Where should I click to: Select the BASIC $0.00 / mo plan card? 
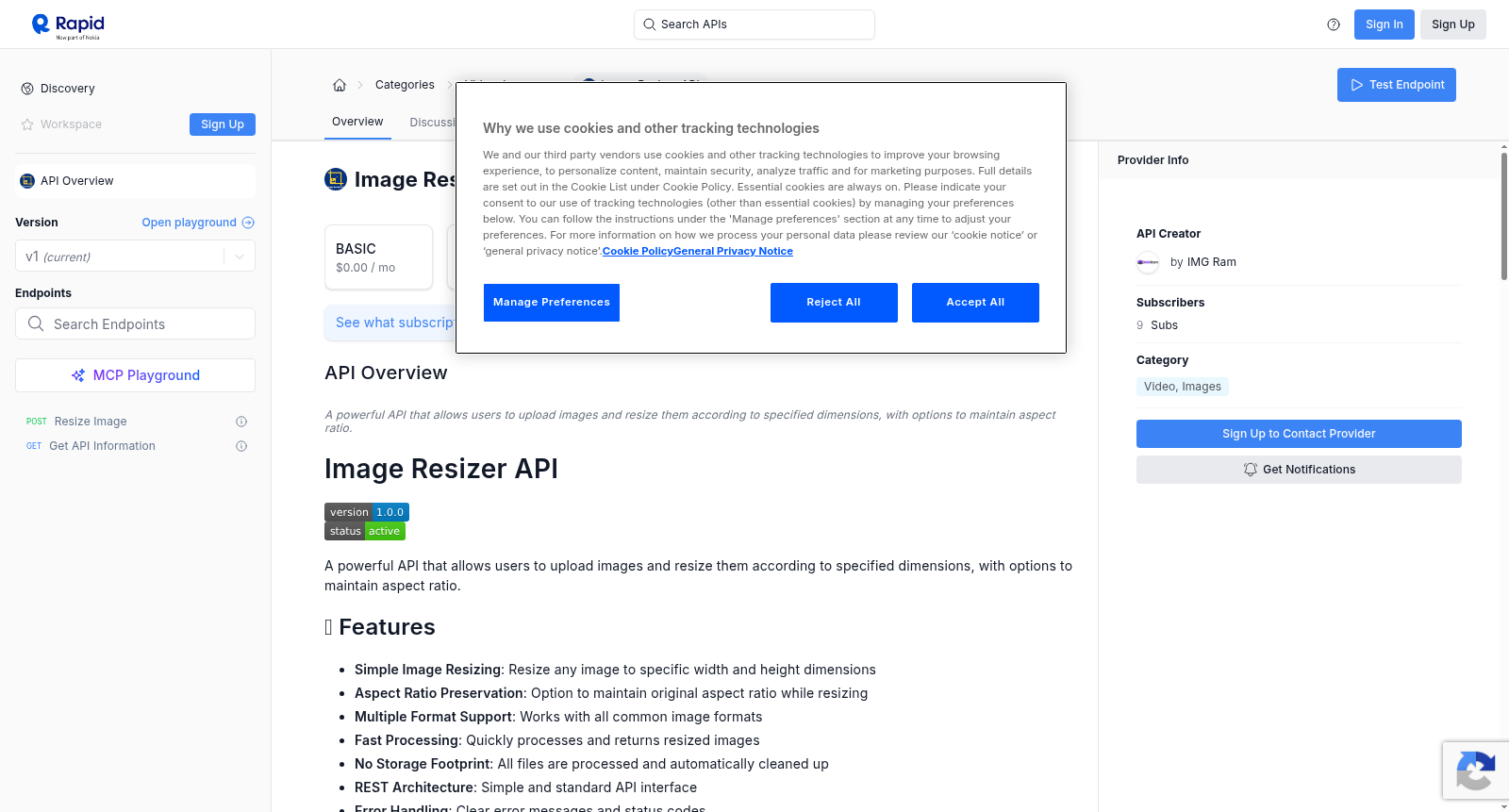tap(378, 257)
